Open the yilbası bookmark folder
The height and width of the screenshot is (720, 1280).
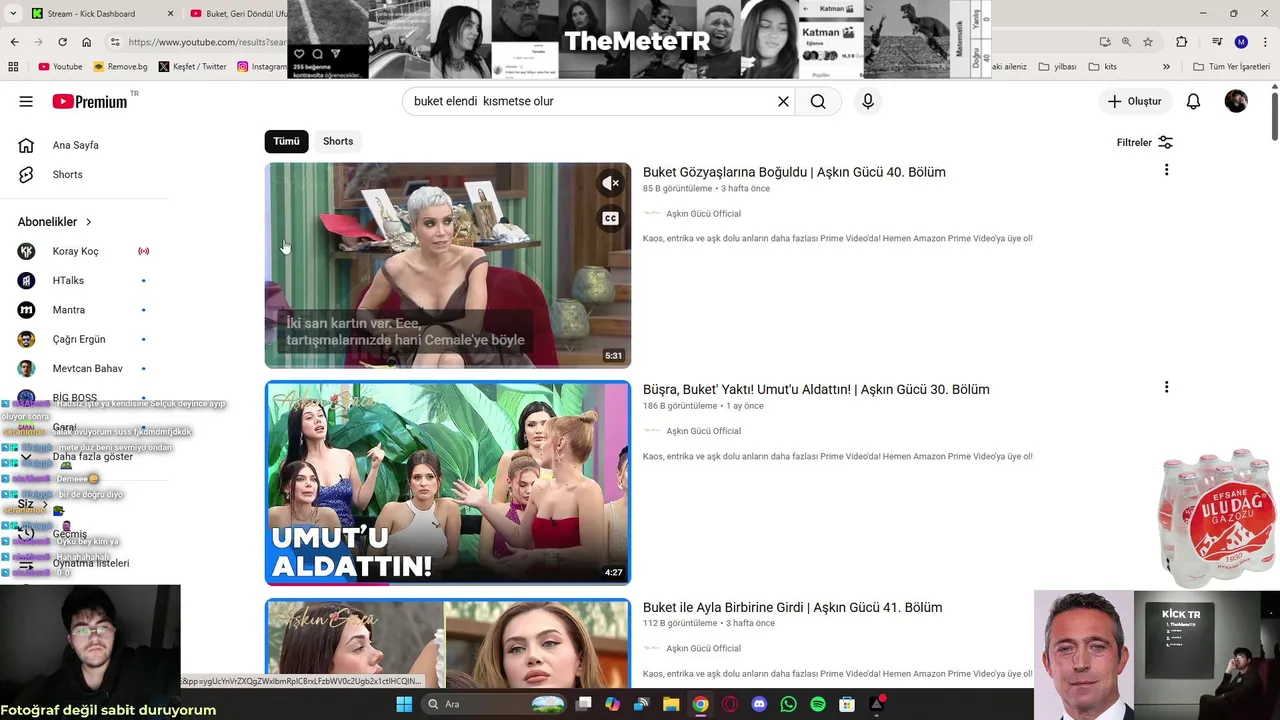1057,67
